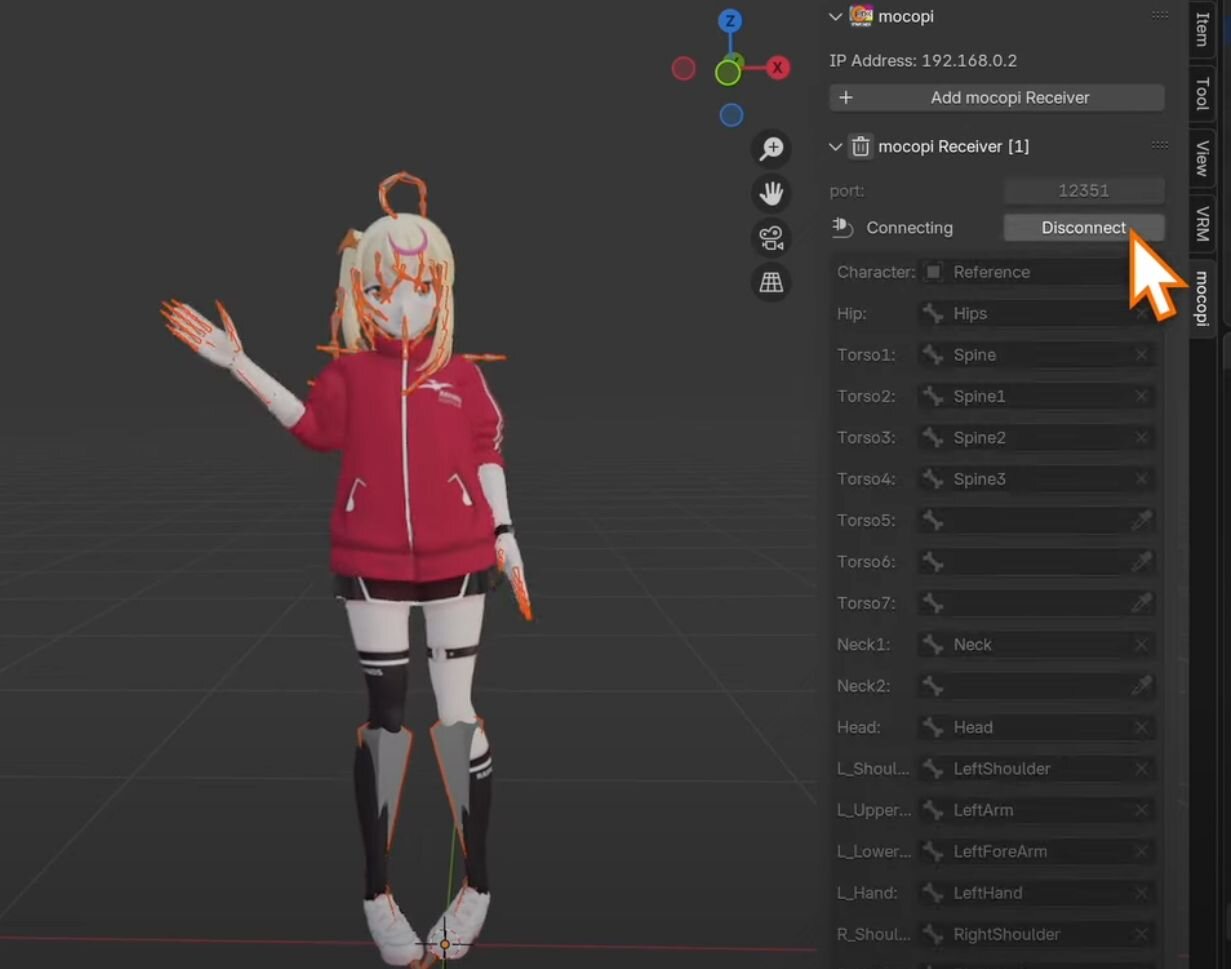Use eyedropper on Neck2 field

(1141, 686)
